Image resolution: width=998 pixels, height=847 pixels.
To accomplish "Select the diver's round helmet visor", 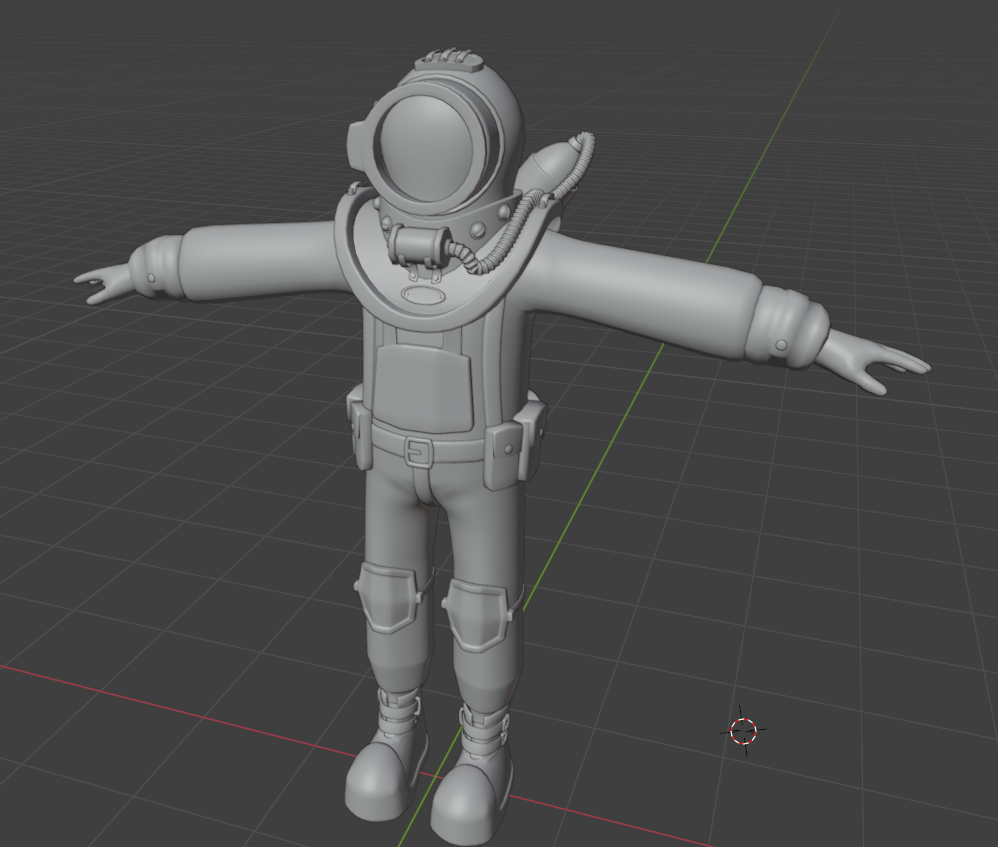I will (428, 147).
